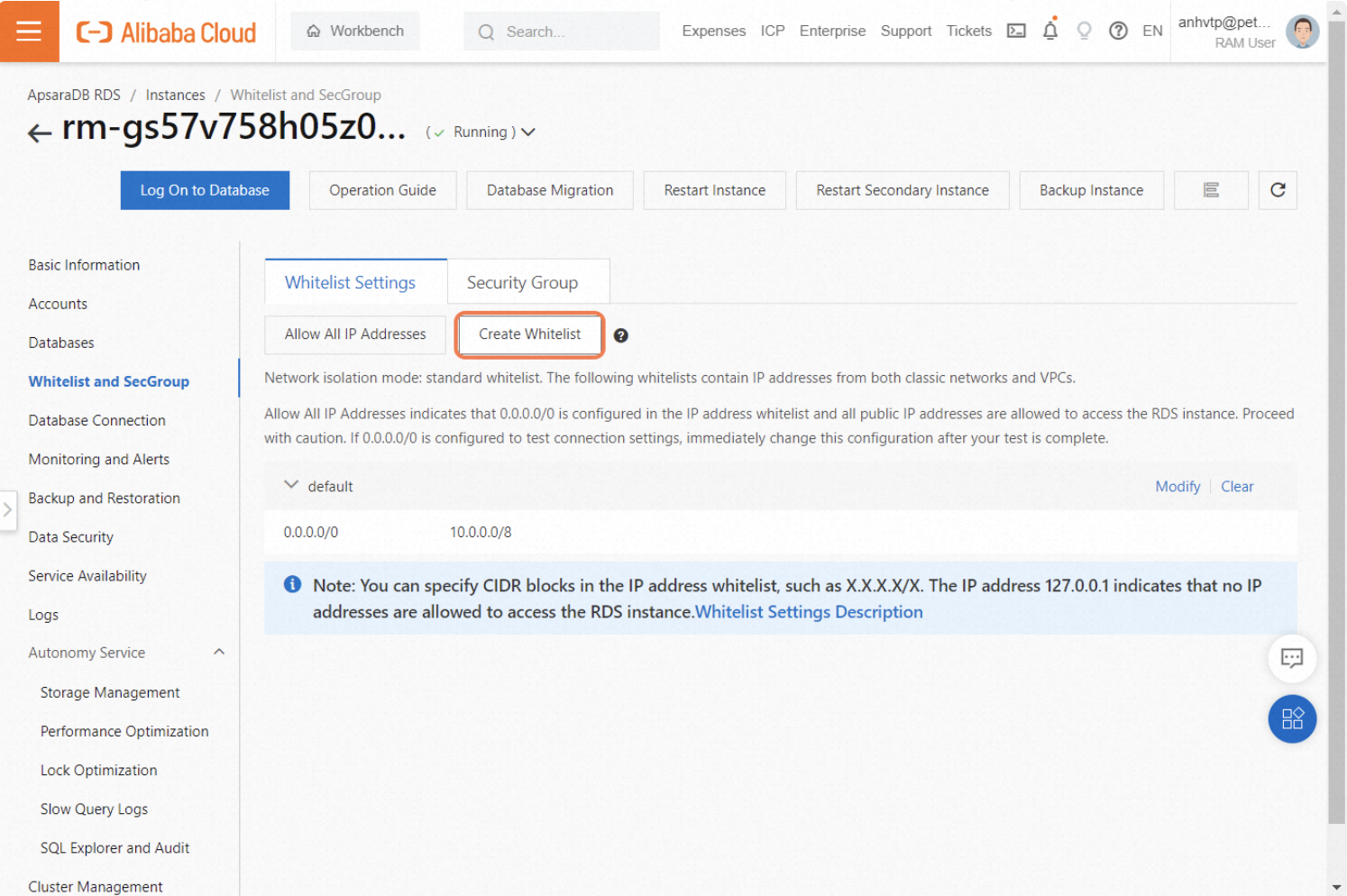Viewport: 1347px width, 896px height.
Task: Click the Alibaba Cloud logo
Action: point(166,32)
